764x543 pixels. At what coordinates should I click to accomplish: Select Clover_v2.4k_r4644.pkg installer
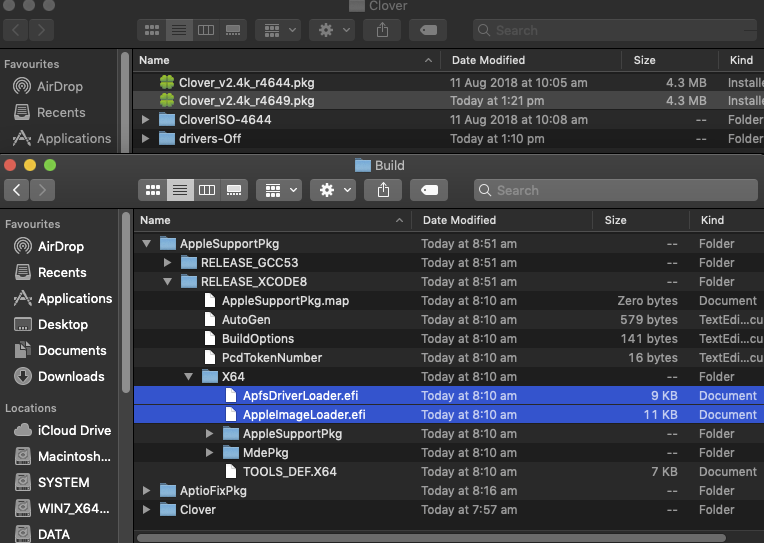[448, 82]
